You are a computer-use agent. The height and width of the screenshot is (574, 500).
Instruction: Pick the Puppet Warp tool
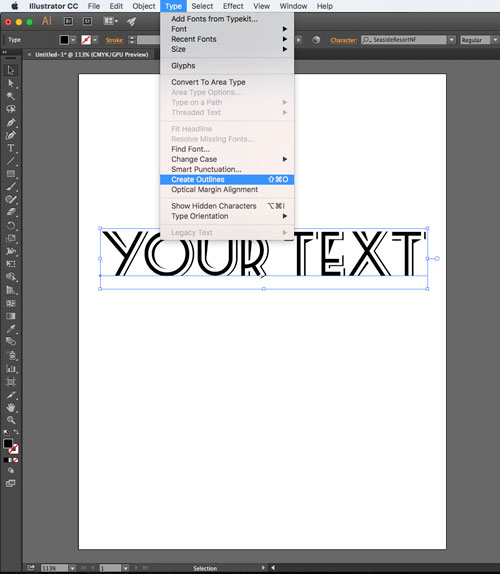click(x=11, y=251)
